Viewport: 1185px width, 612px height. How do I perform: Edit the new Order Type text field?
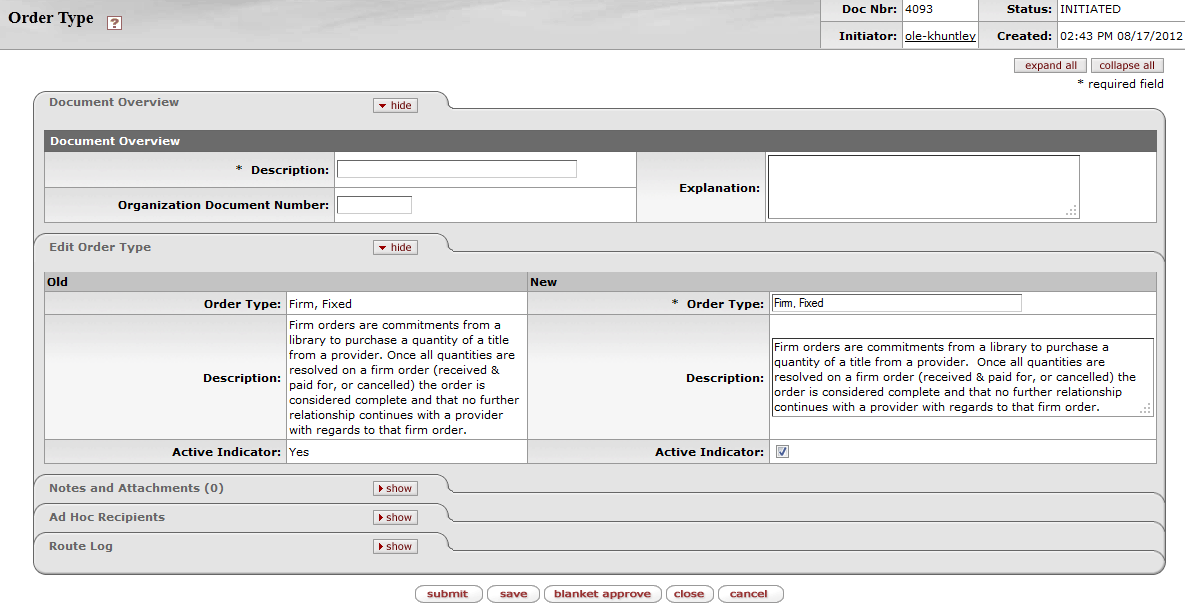[896, 303]
